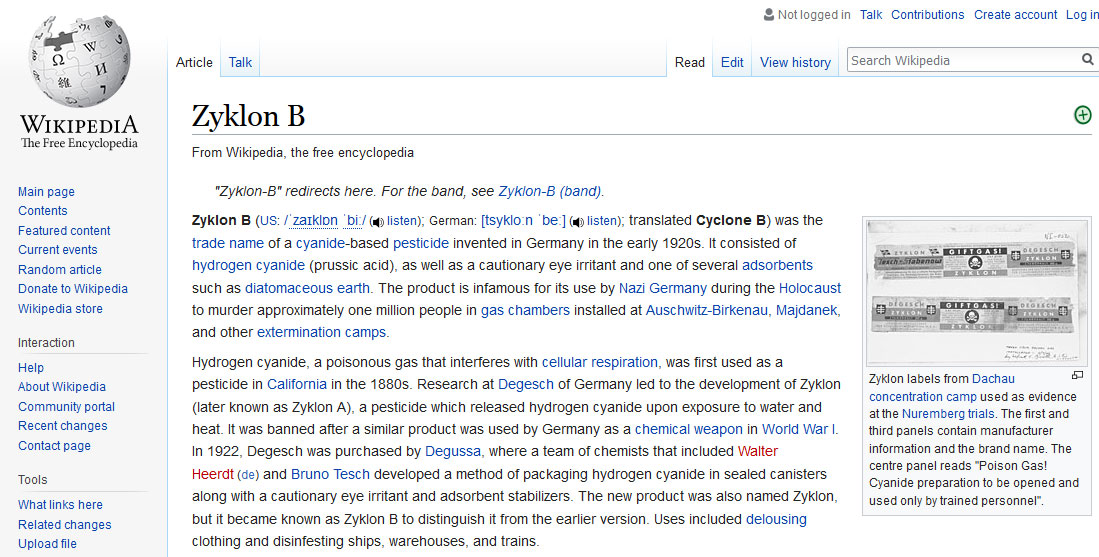The height and width of the screenshot is (557, 1099).
Task: Go to Main page in sidebar
Action: [x=46, y=191]
